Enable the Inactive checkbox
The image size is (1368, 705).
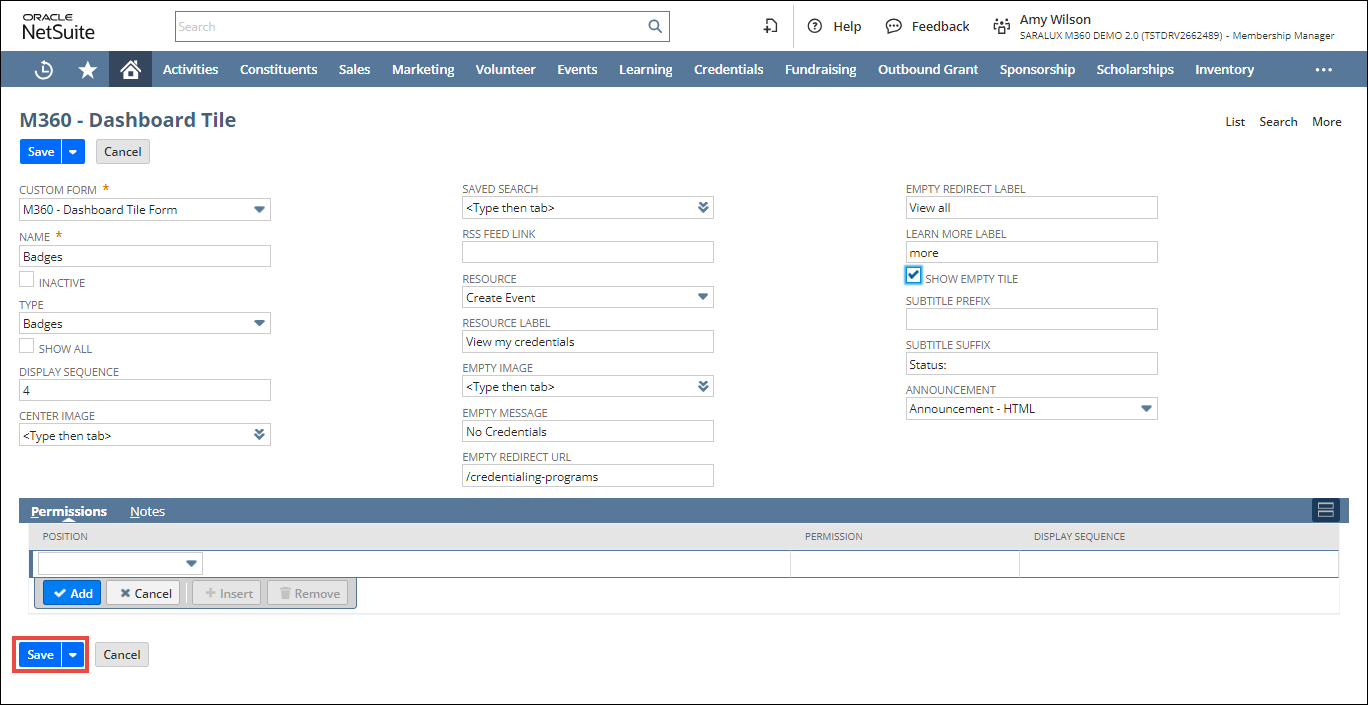pos(27,281)
